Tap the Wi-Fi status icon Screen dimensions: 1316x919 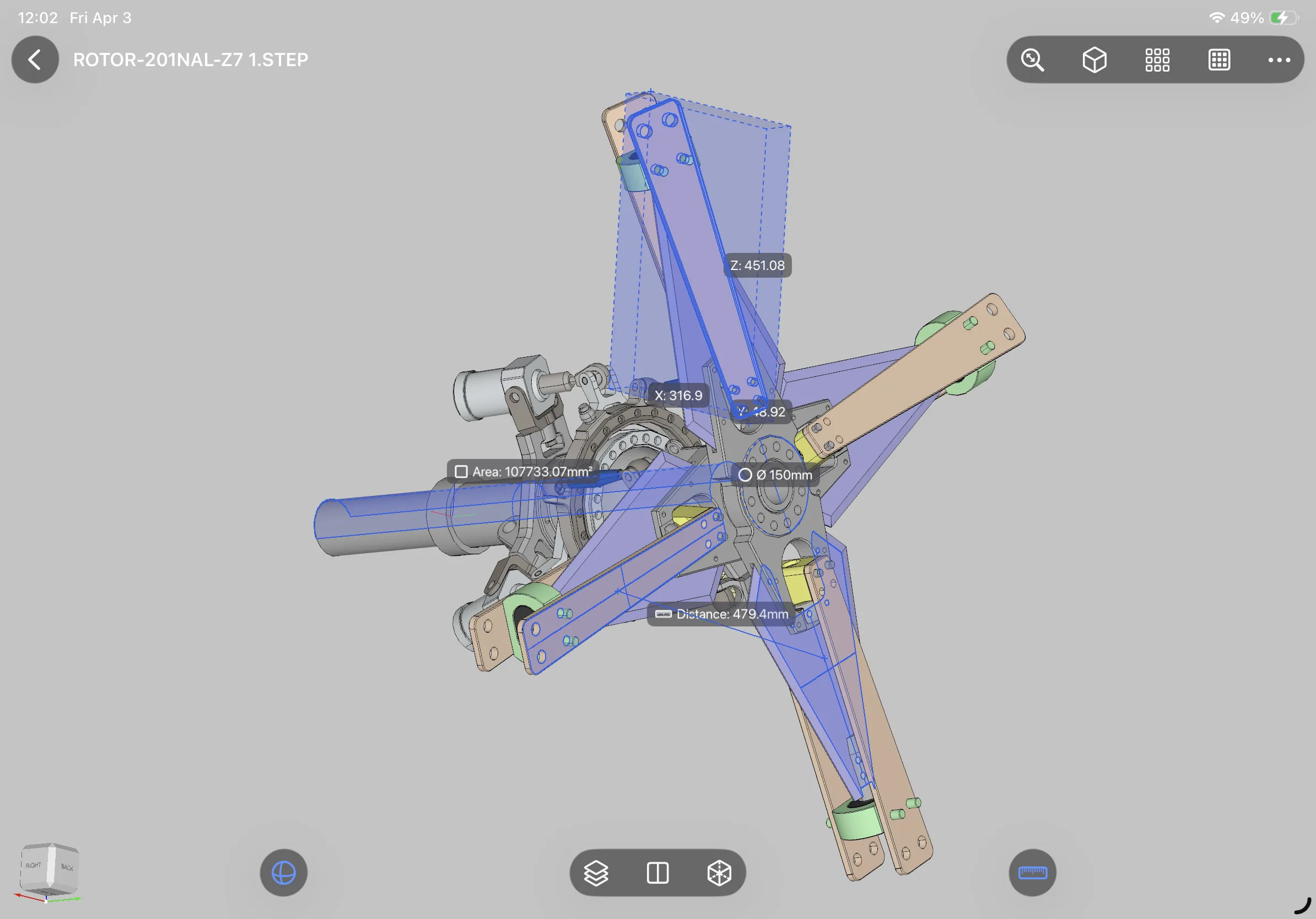[x=1216, y=18]
